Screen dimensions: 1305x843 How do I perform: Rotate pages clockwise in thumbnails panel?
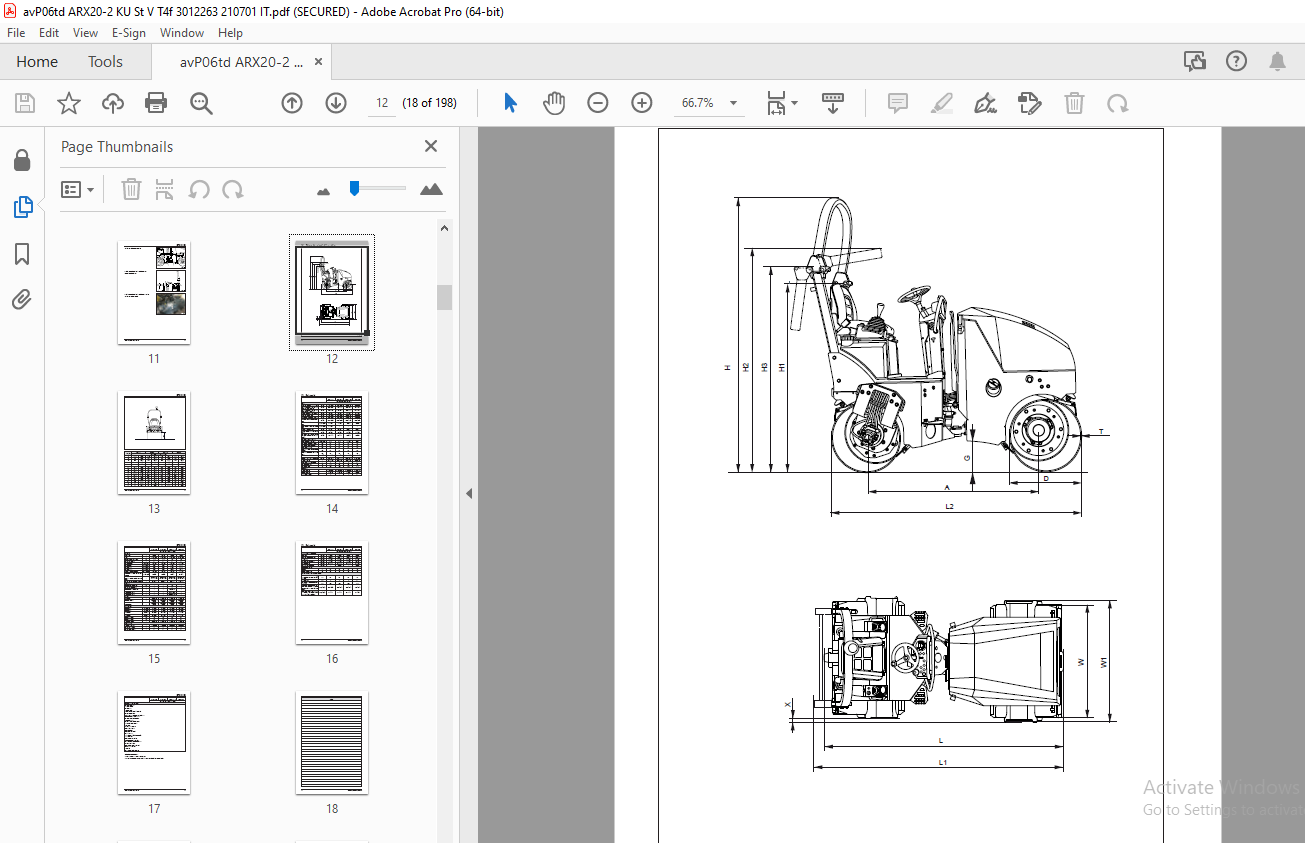233,189
